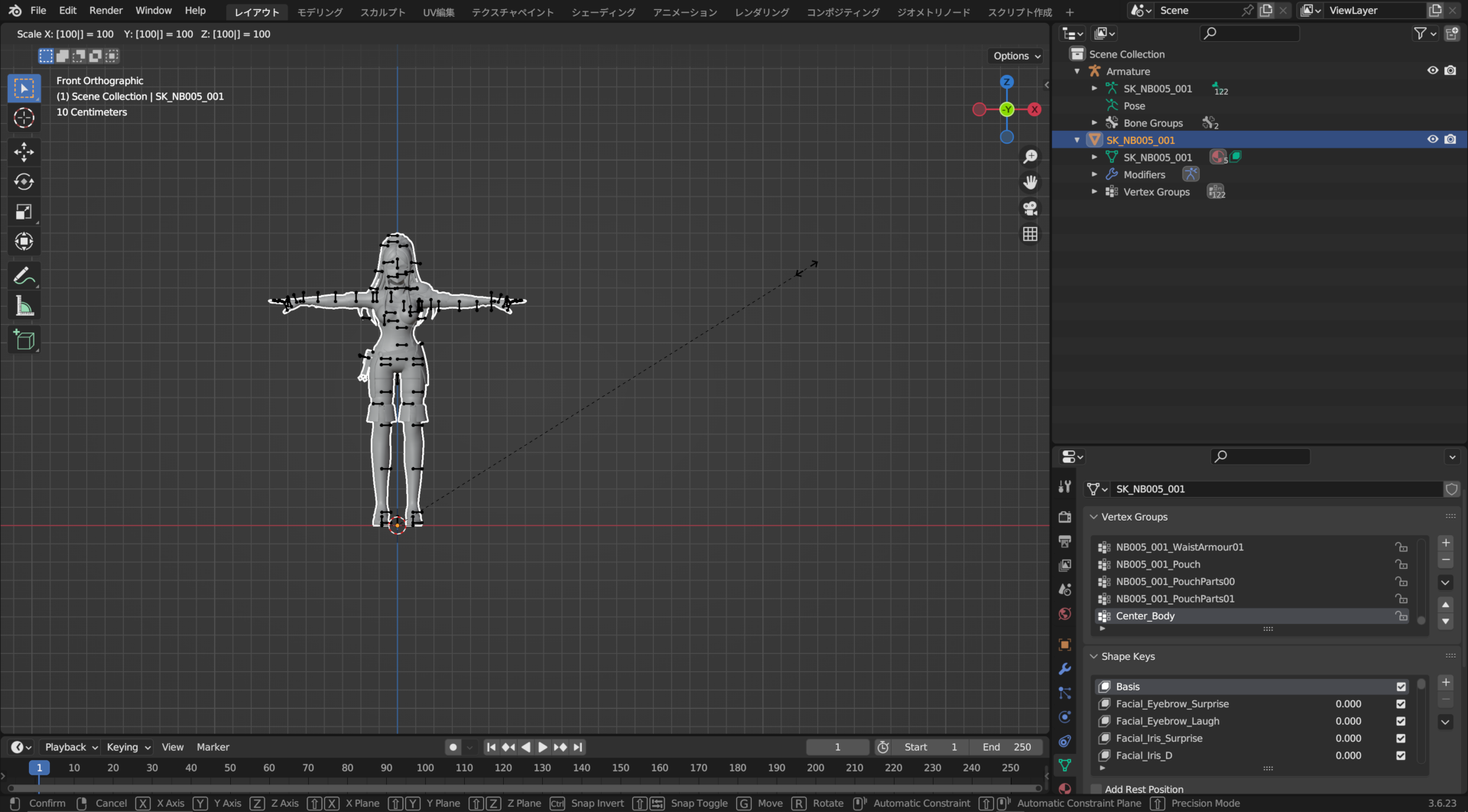Viewport: 1468px width, 812px height.
Task: Click the current frame number field
Action: pyautogui.click(x=837, y=748)
